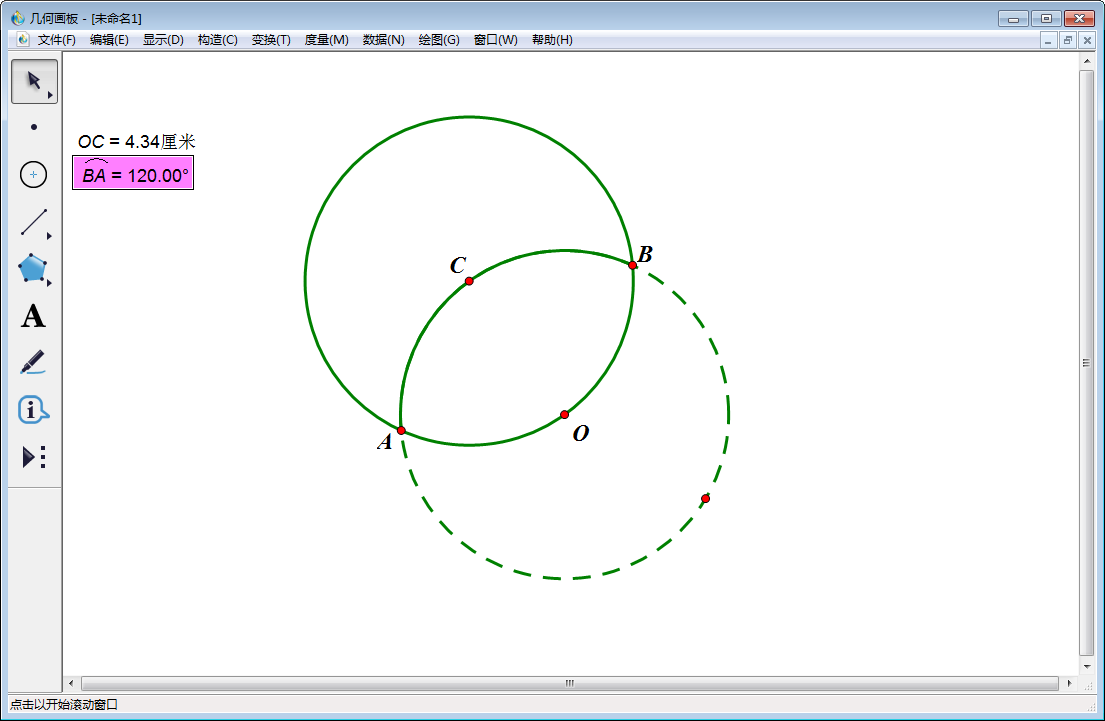Select the Straightedge line tool
This screenshot has height=721, width=1105.
33,222
